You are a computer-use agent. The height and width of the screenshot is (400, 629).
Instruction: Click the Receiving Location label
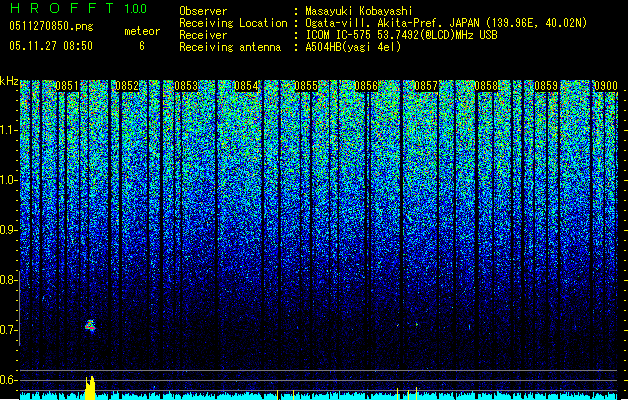coord(233,23)
